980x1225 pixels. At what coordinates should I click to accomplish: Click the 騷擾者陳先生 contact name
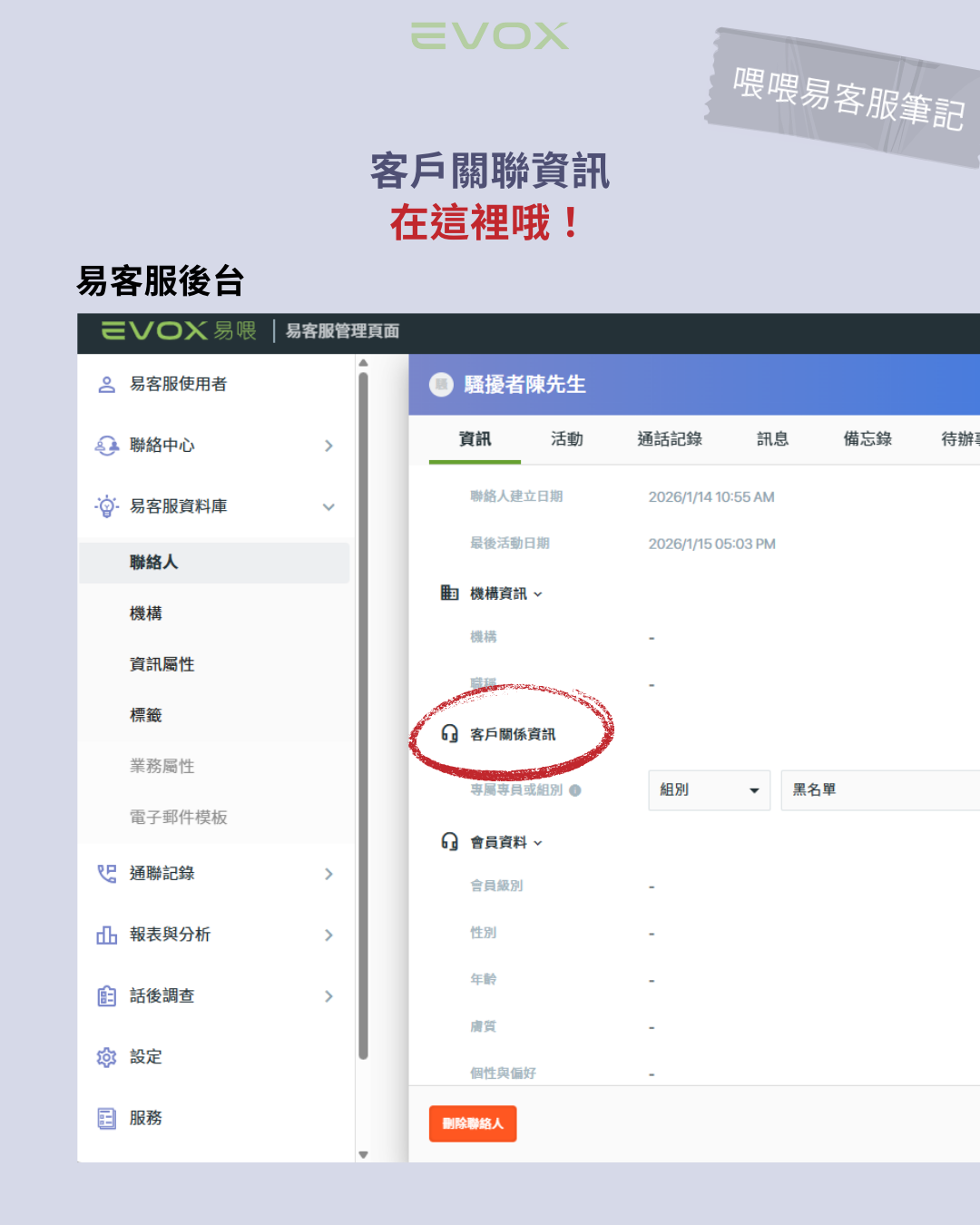[524, 385]
